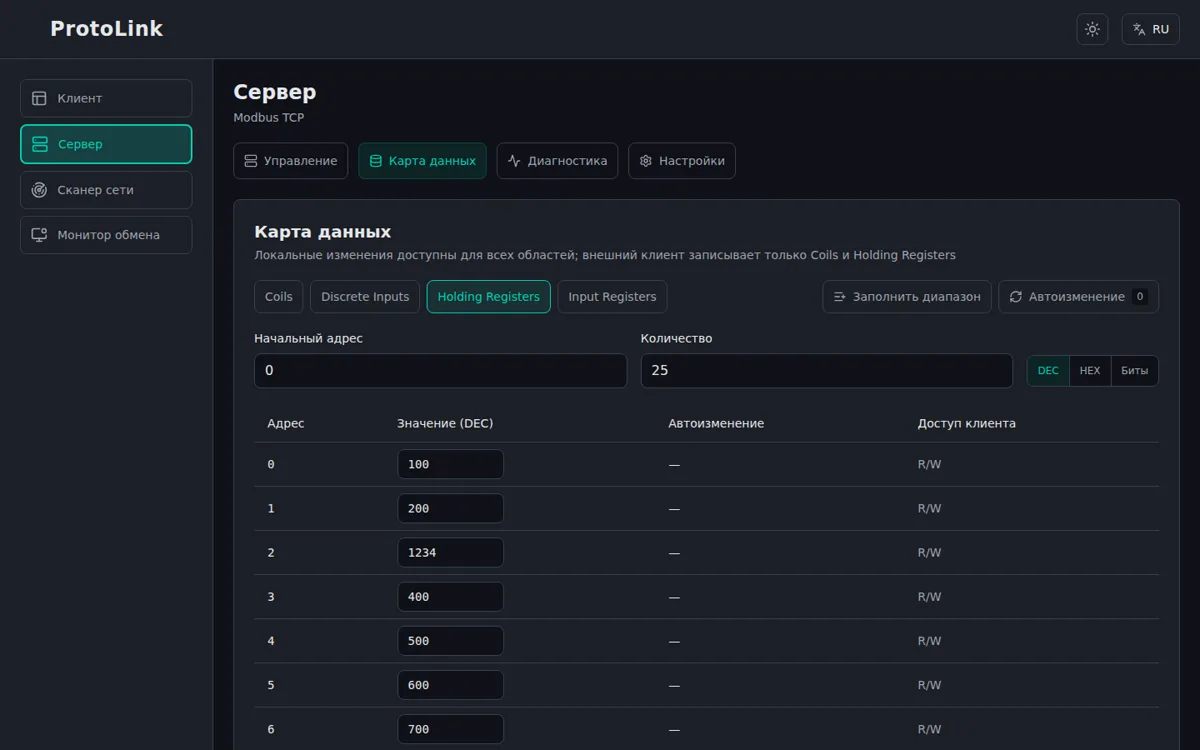Image resolution: width=1200 pixels, height=750 pixels.
Task: Switch value format to DEC
Action: 1048,371
